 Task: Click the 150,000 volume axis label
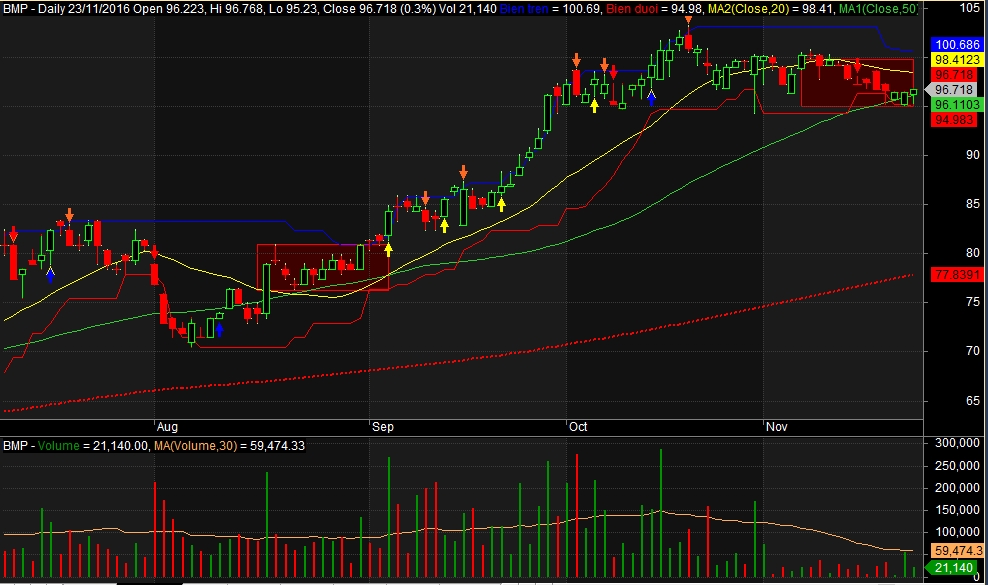[956, 510]
